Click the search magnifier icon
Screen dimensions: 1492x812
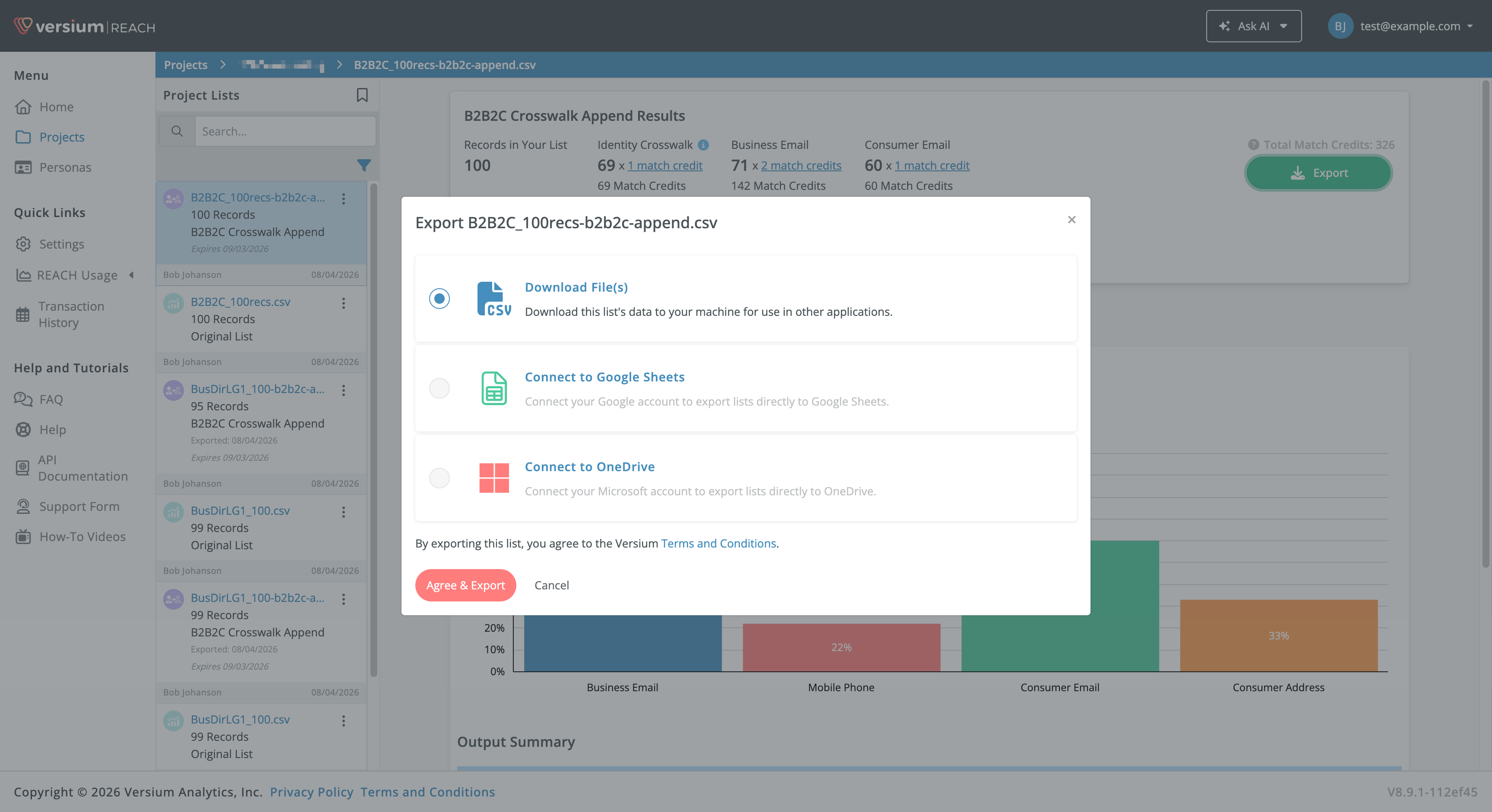177,132
